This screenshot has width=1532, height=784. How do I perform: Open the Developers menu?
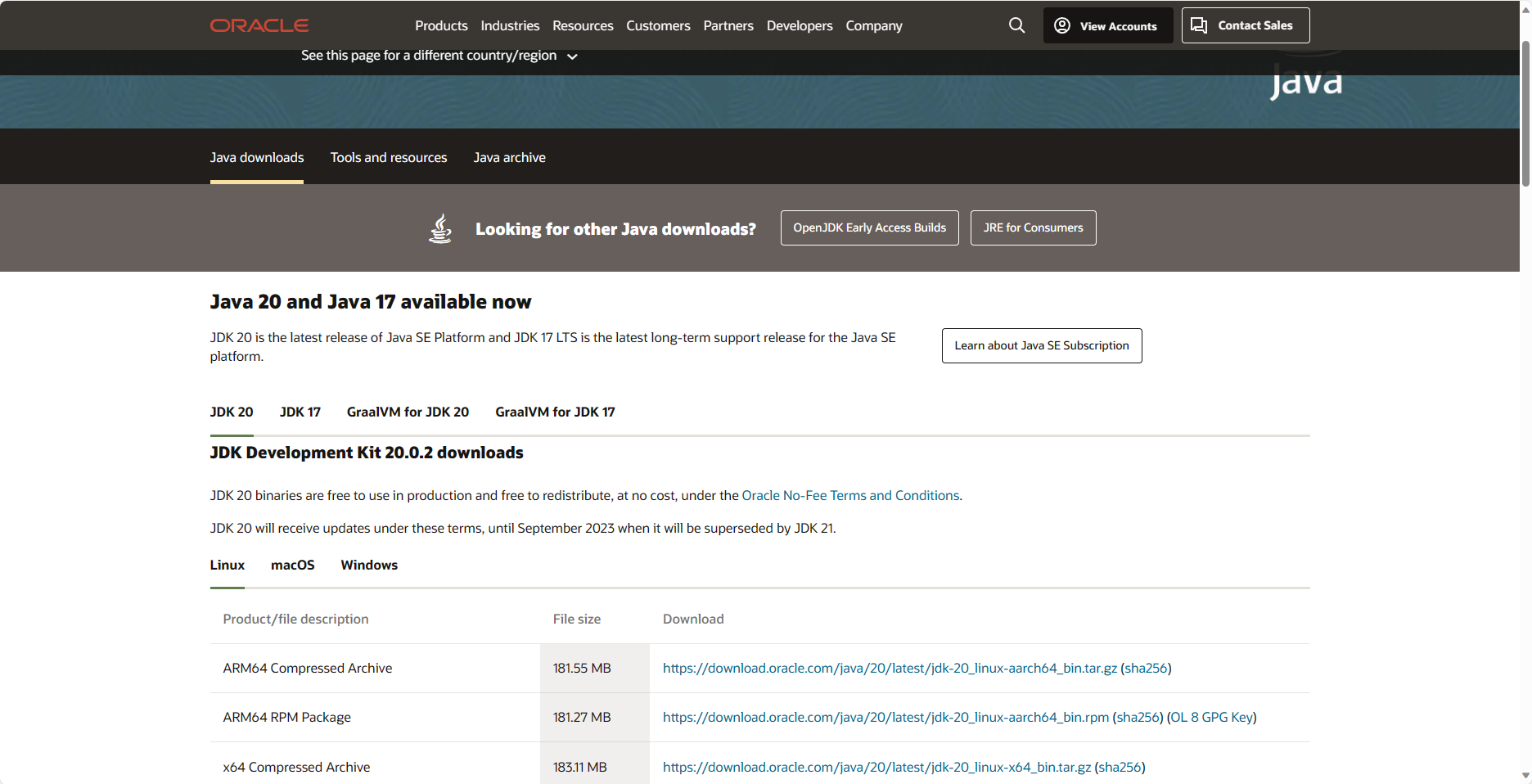(800, 25)
